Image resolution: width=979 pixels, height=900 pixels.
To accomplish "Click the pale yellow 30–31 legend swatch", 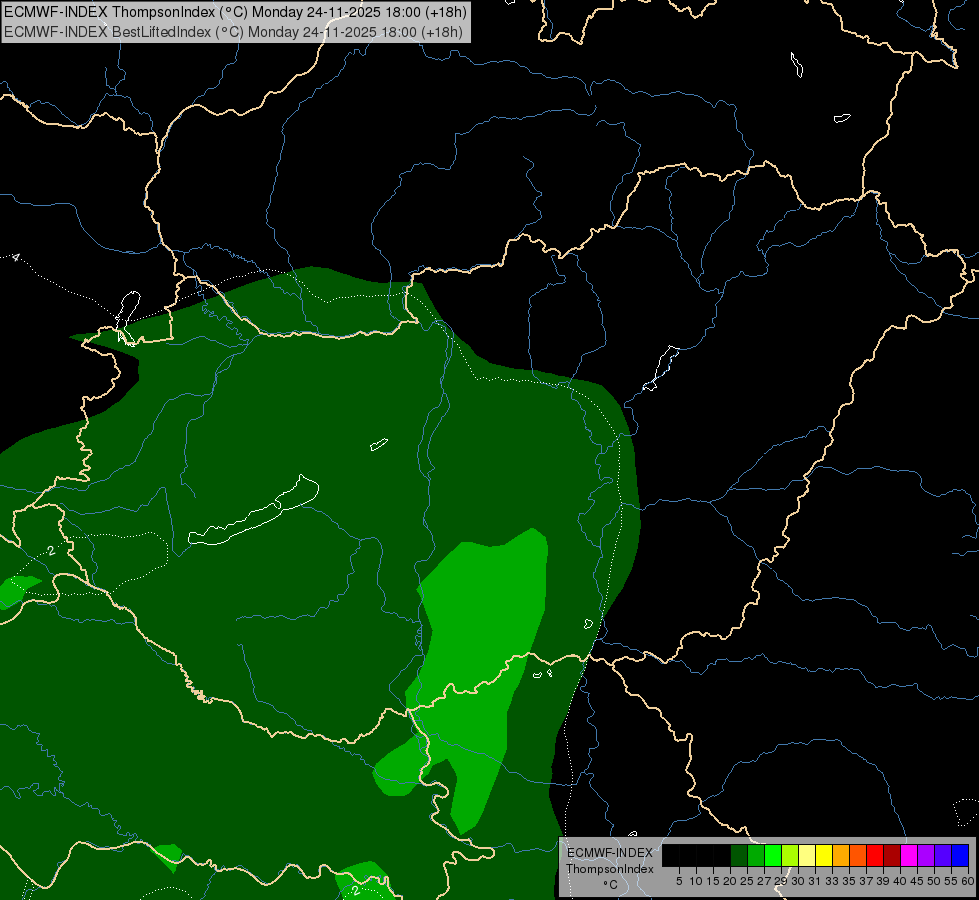I will 807,855.
